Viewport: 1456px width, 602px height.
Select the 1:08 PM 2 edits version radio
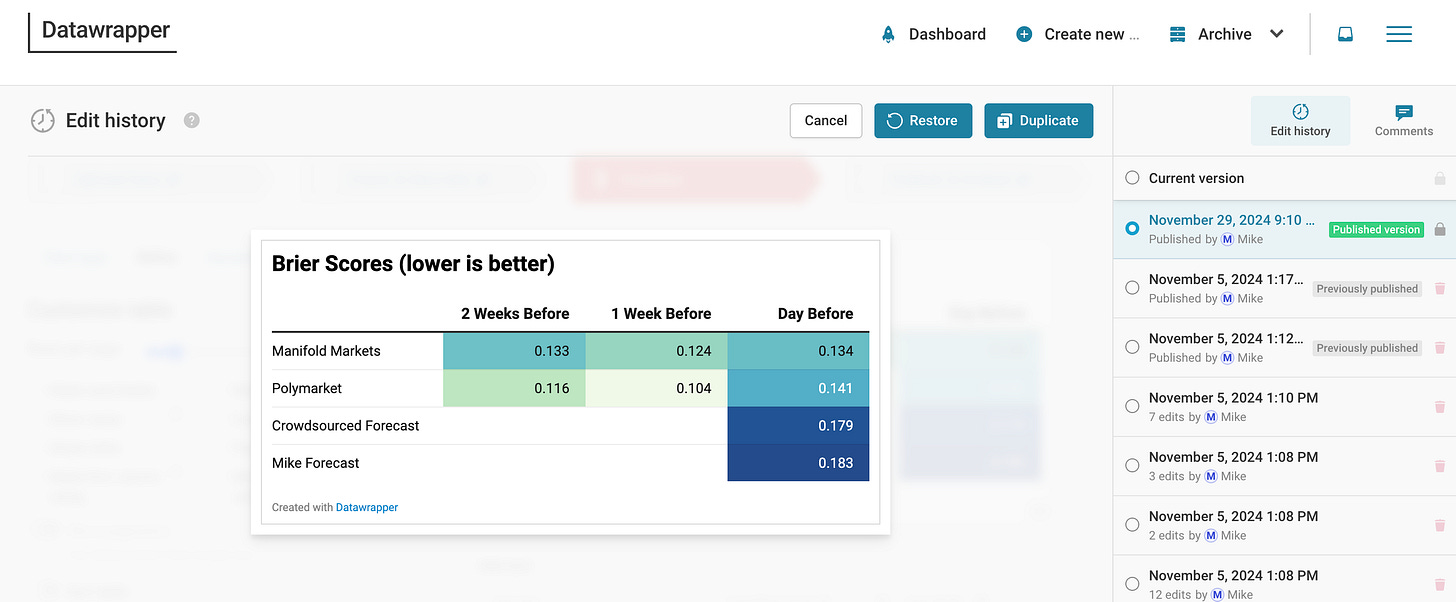(x=1132, y=525)
